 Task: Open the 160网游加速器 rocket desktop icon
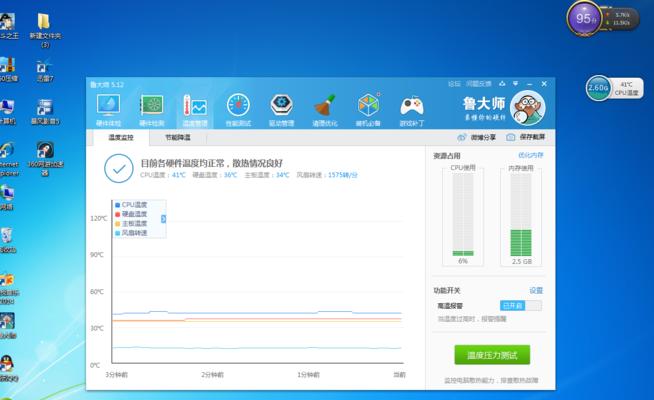click(x=45, y=159)
